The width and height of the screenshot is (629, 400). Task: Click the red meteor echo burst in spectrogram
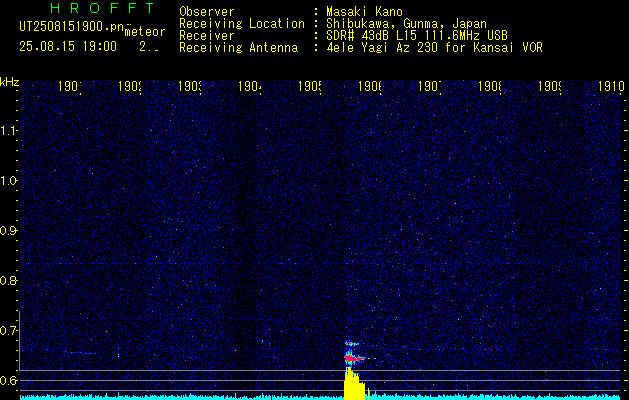coord(353,357)
